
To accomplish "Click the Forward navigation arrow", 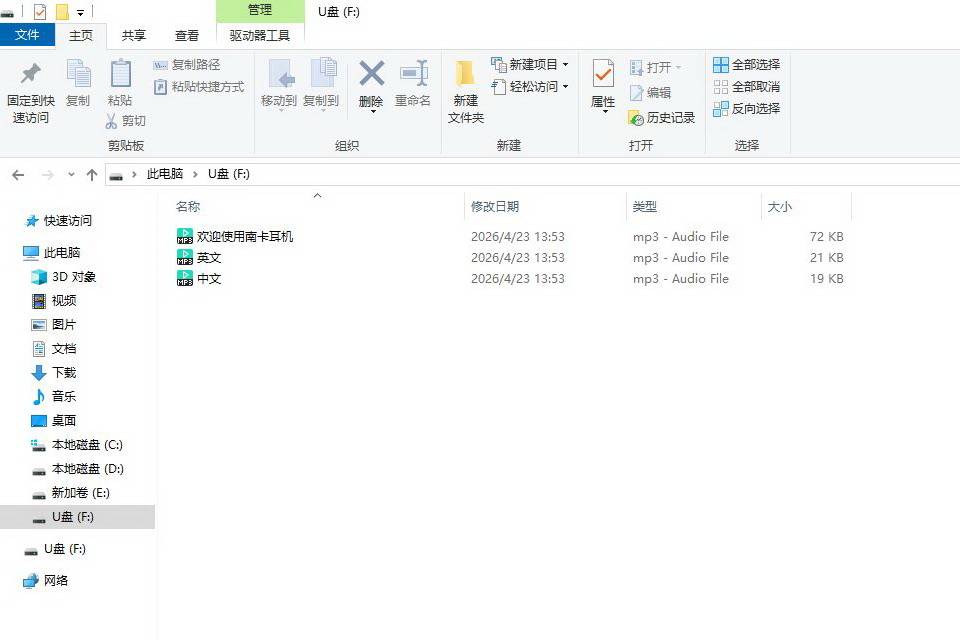I will (47, 175).
